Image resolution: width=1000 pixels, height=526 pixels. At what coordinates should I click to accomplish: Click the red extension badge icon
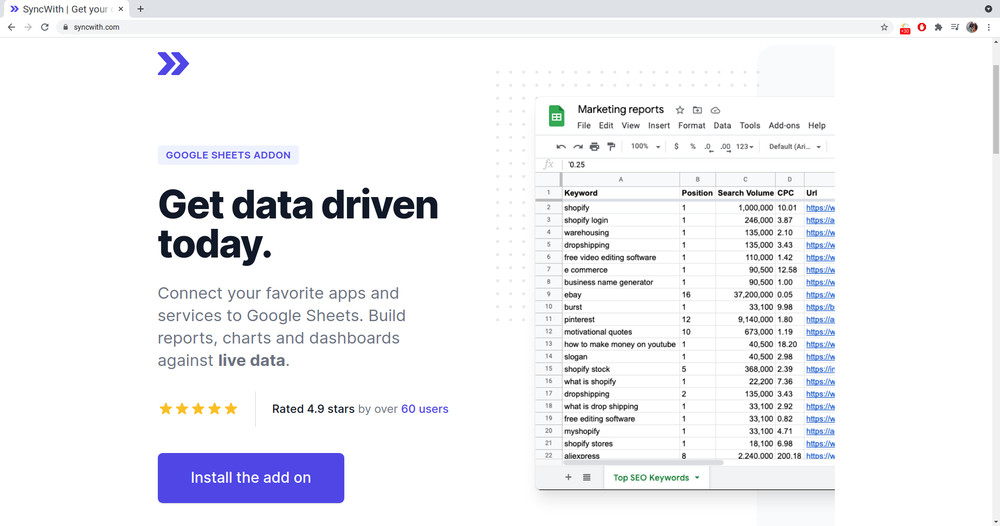pos(905,28)
